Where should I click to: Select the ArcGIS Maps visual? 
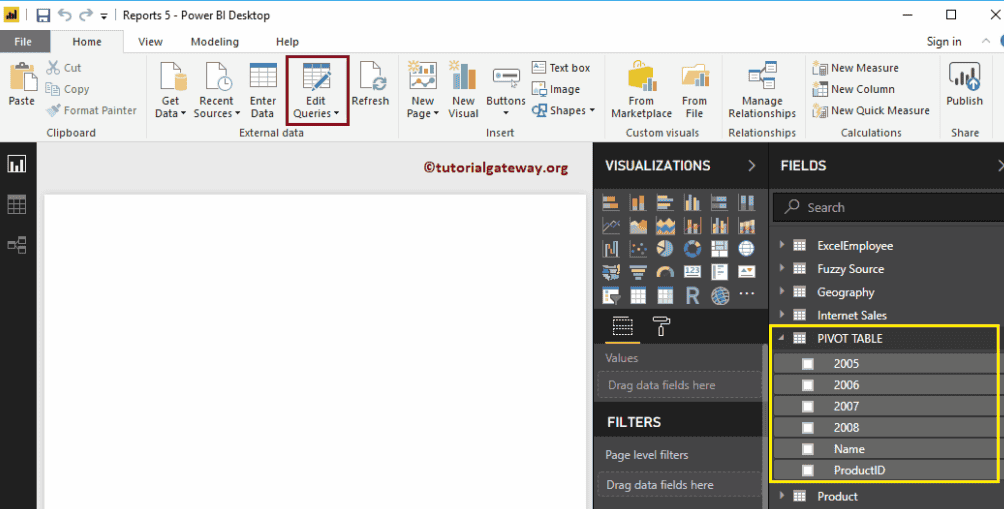[719, 295]
